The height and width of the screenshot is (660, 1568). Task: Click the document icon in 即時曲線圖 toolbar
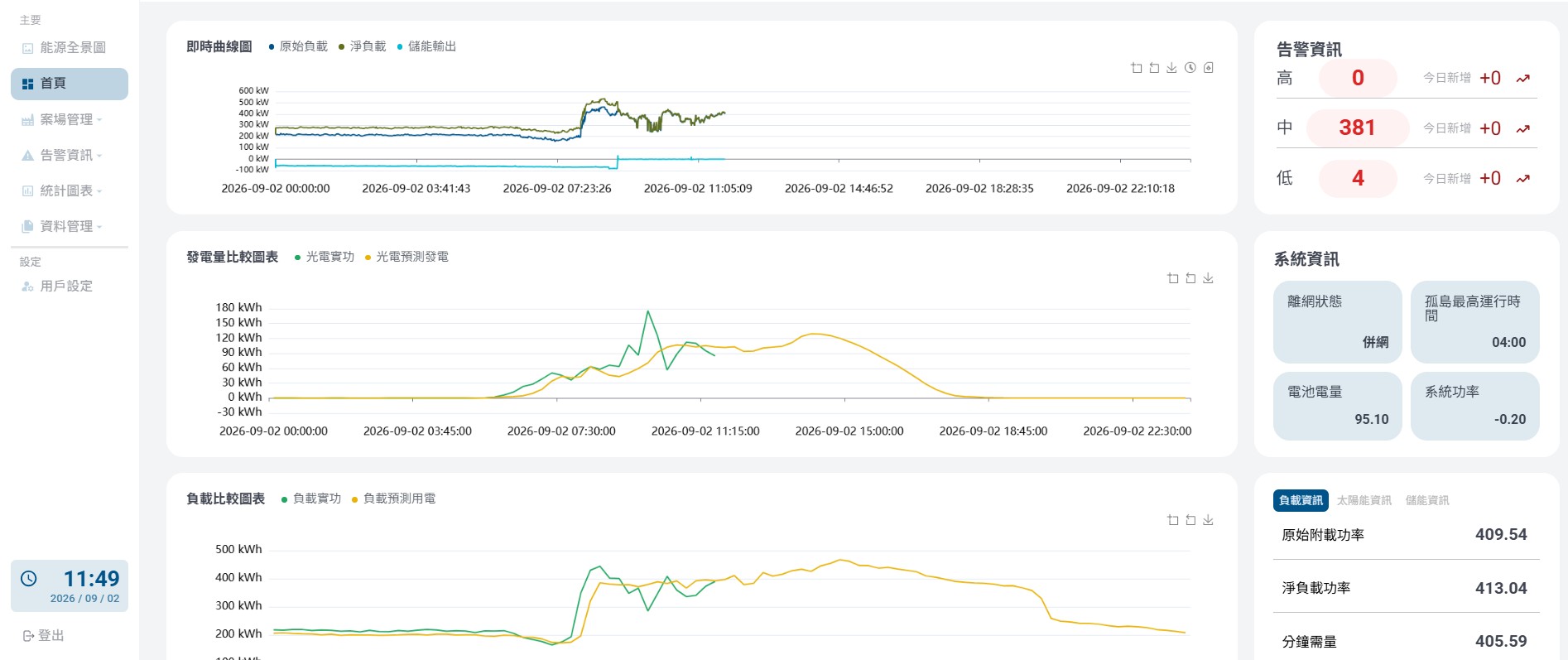point(1208,68)
